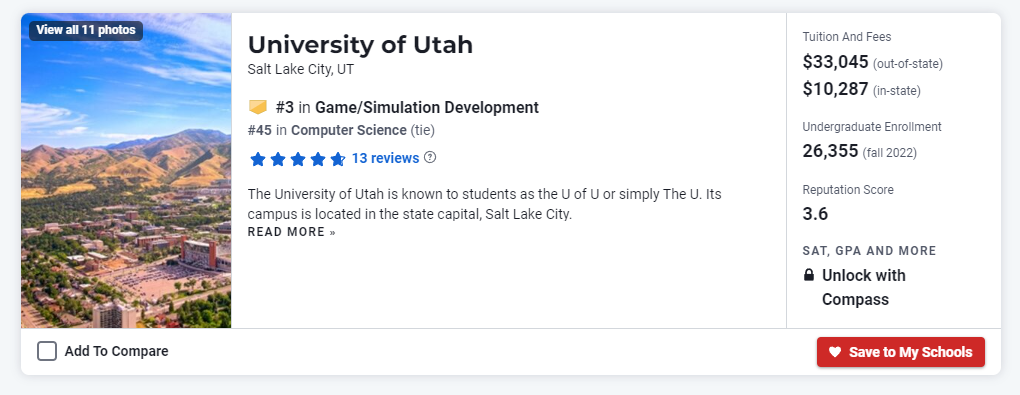Click the out-of-state tuition amount $33,045
Viewport: 1020px width, 395px height.
click(835, 62)
